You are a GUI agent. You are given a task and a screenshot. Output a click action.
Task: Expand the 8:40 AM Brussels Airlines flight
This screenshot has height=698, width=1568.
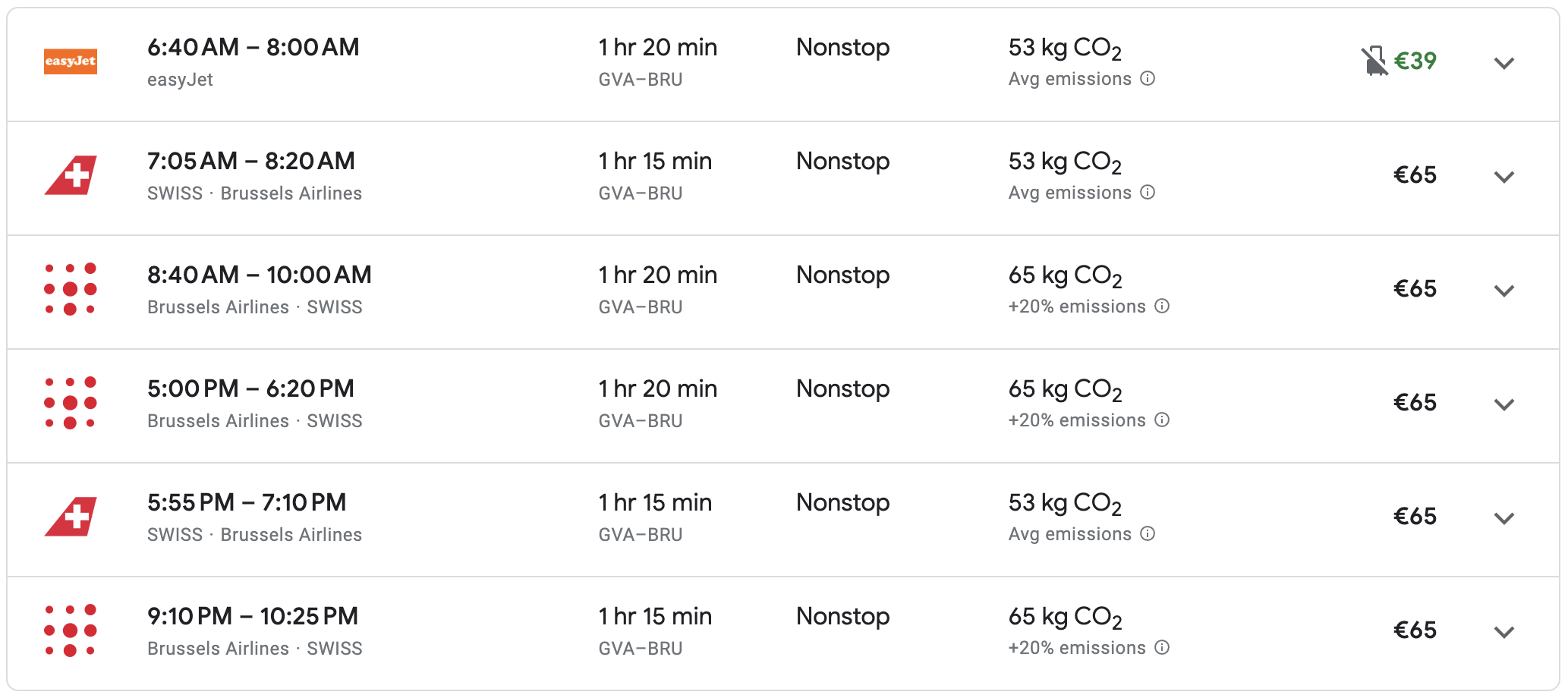1503,291
